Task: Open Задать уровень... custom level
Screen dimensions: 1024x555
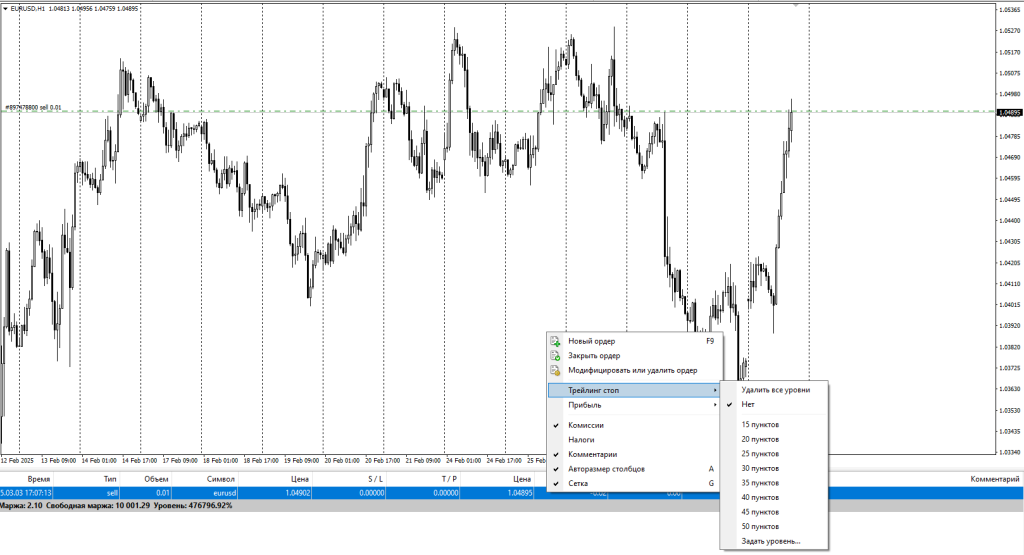Action: 770,541
